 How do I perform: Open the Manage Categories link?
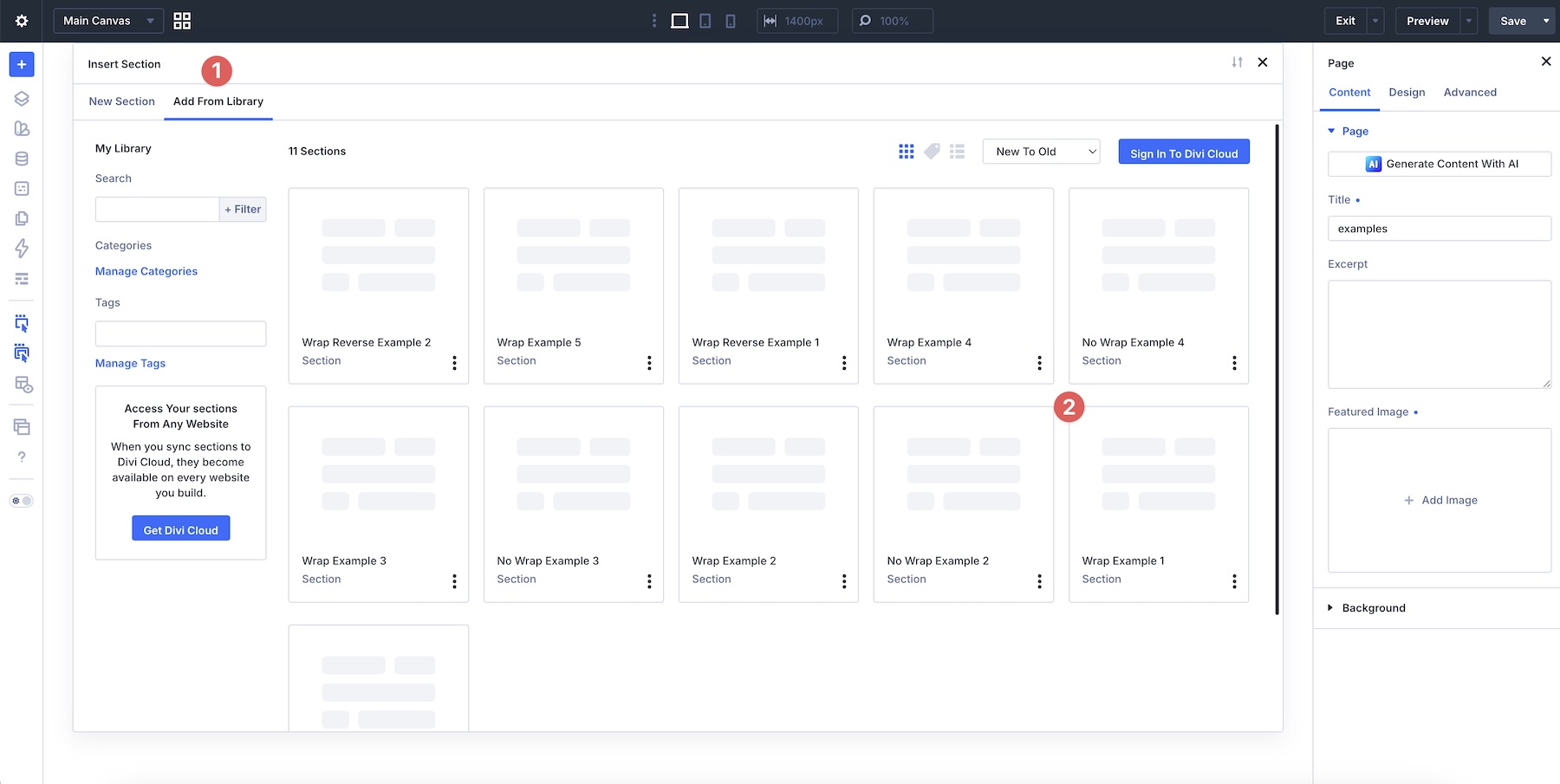[x=146, y=271]
